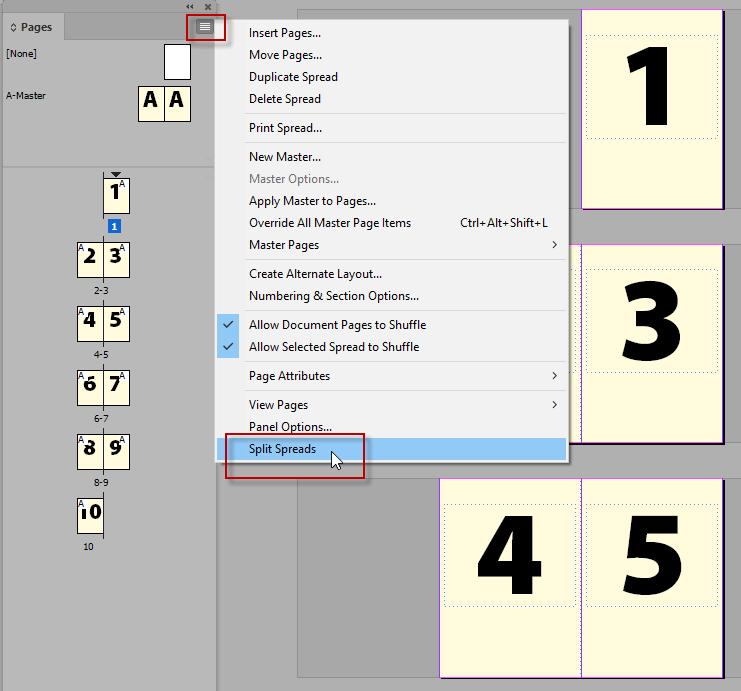The image size is (741, 691).
Task: Select page 10 thumbnail
Action: pos(90,516)
